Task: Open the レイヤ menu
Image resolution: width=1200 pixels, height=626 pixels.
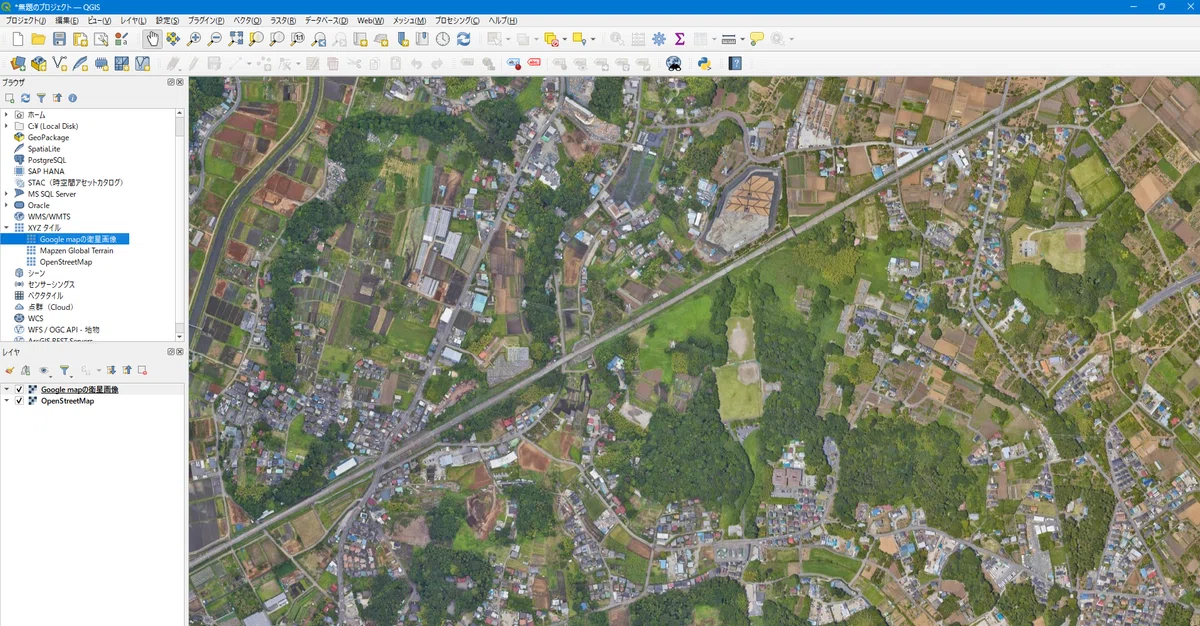Action: tap(132, 20)
